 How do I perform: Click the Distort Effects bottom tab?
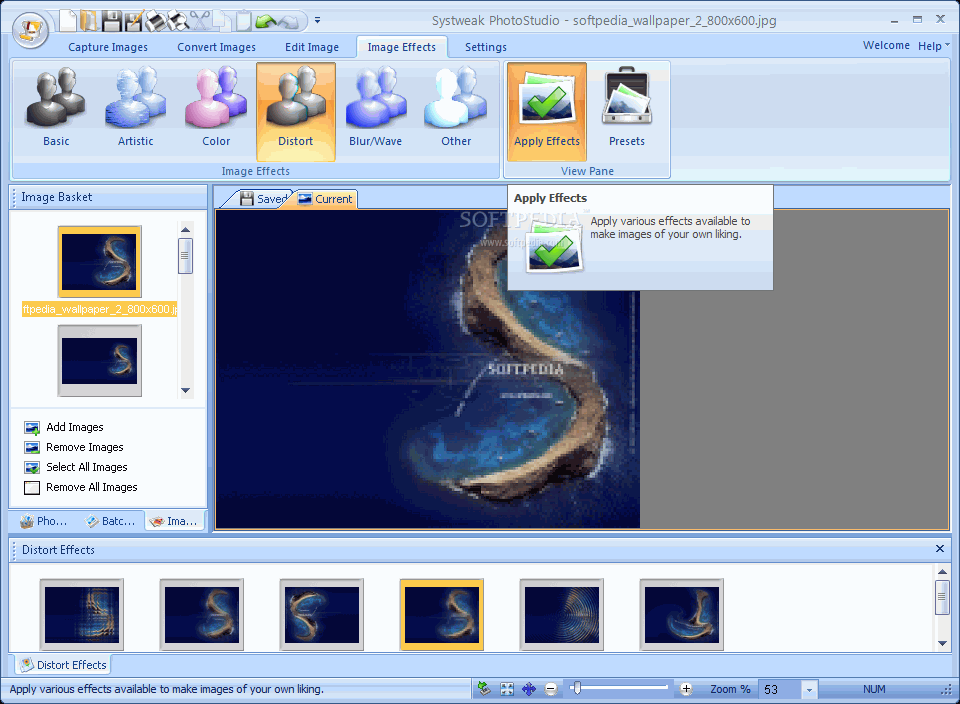(63, 665)
